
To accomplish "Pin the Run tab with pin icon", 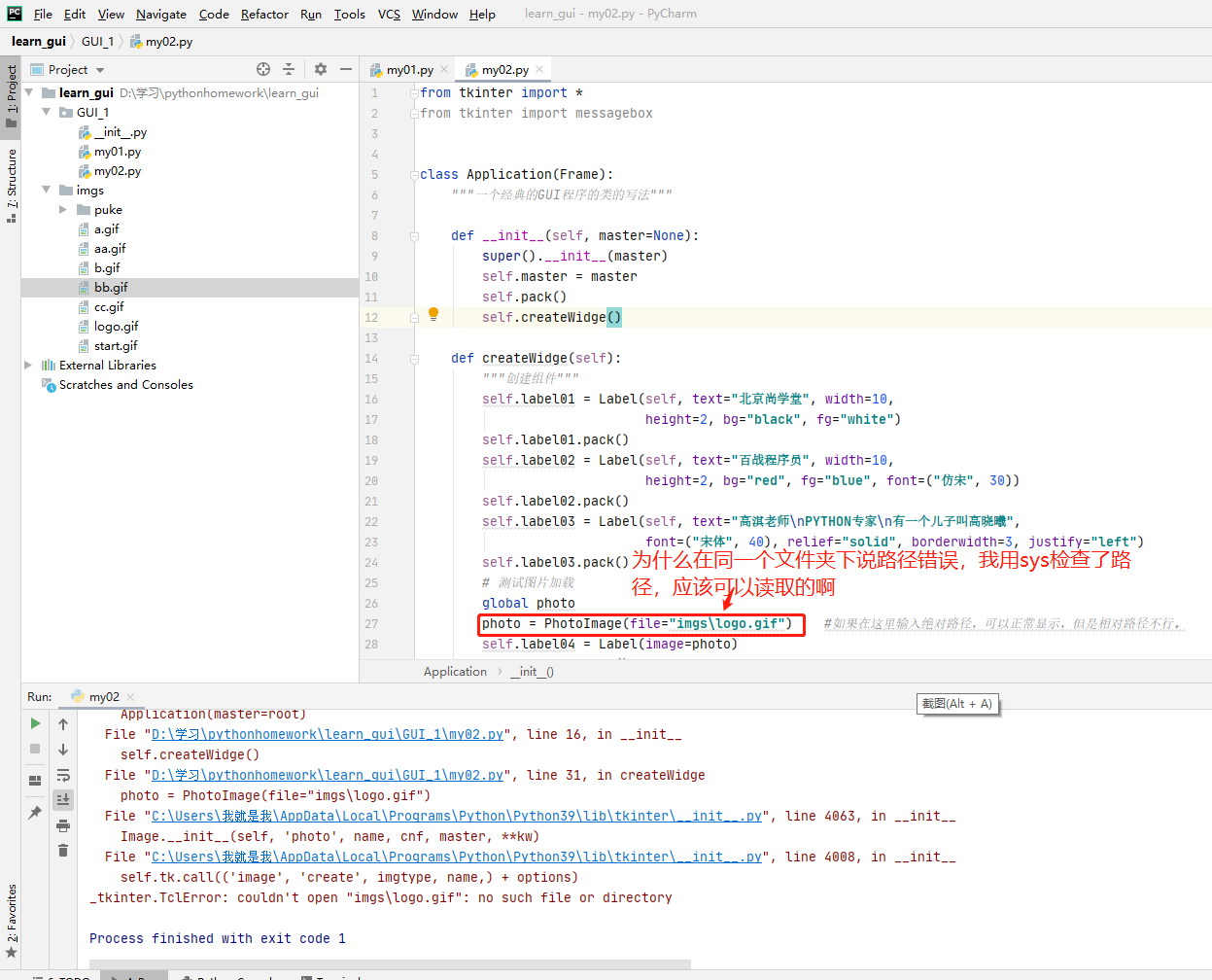I will point(35,812).
